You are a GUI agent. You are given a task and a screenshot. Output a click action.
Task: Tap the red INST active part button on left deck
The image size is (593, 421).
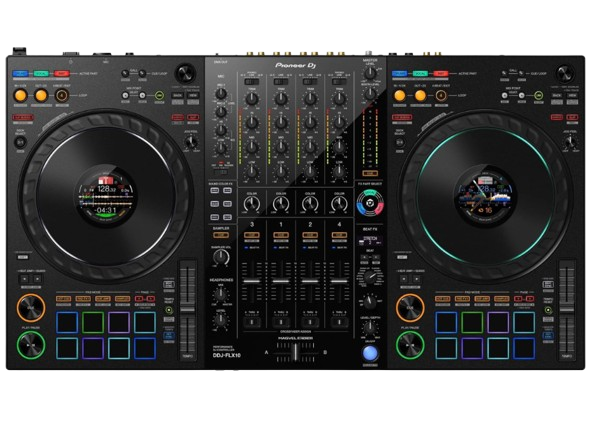(62, 74)
